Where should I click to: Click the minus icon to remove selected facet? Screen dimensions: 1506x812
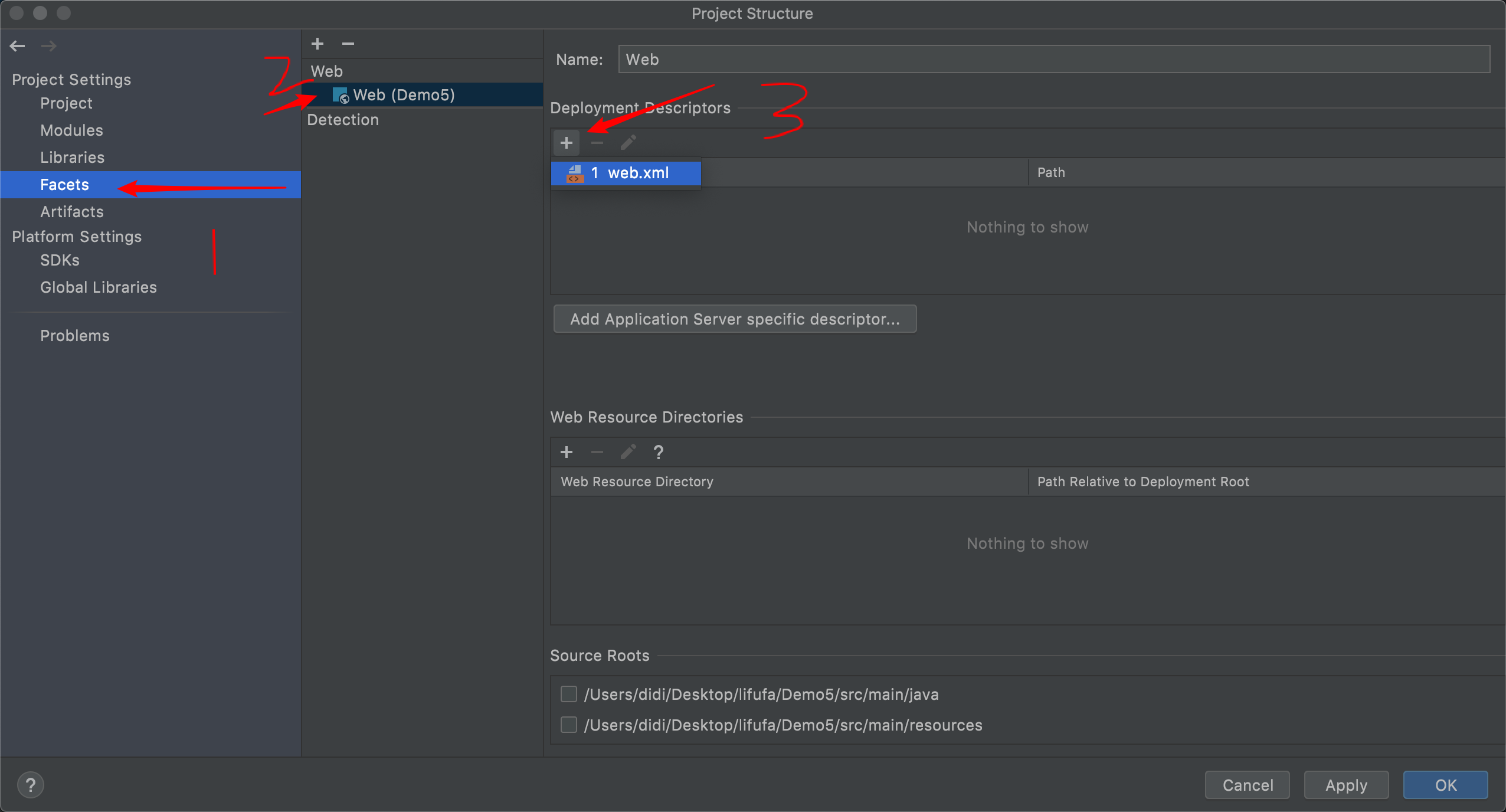[348, 44]
